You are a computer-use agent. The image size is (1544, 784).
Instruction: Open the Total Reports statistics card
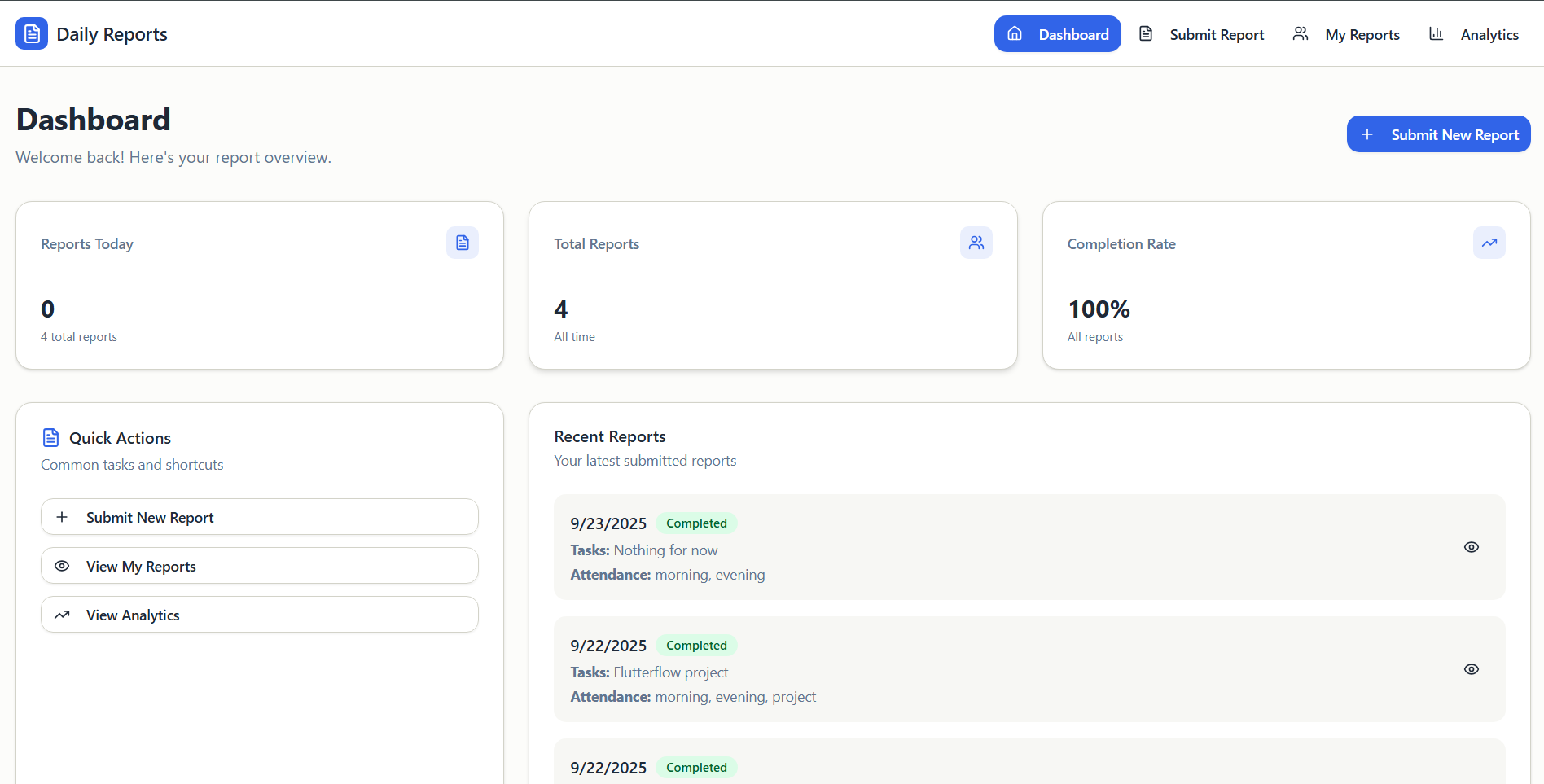coord(772,285)
